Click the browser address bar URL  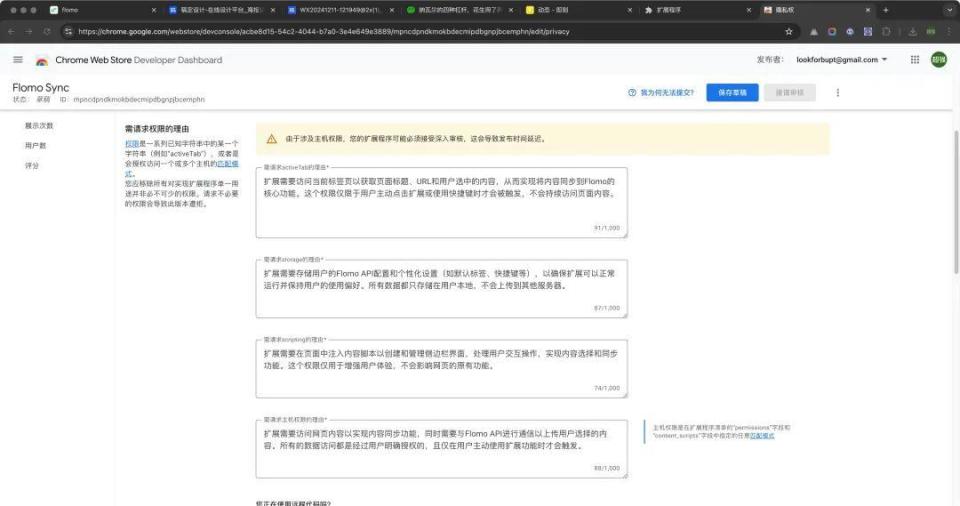(324, 31)
